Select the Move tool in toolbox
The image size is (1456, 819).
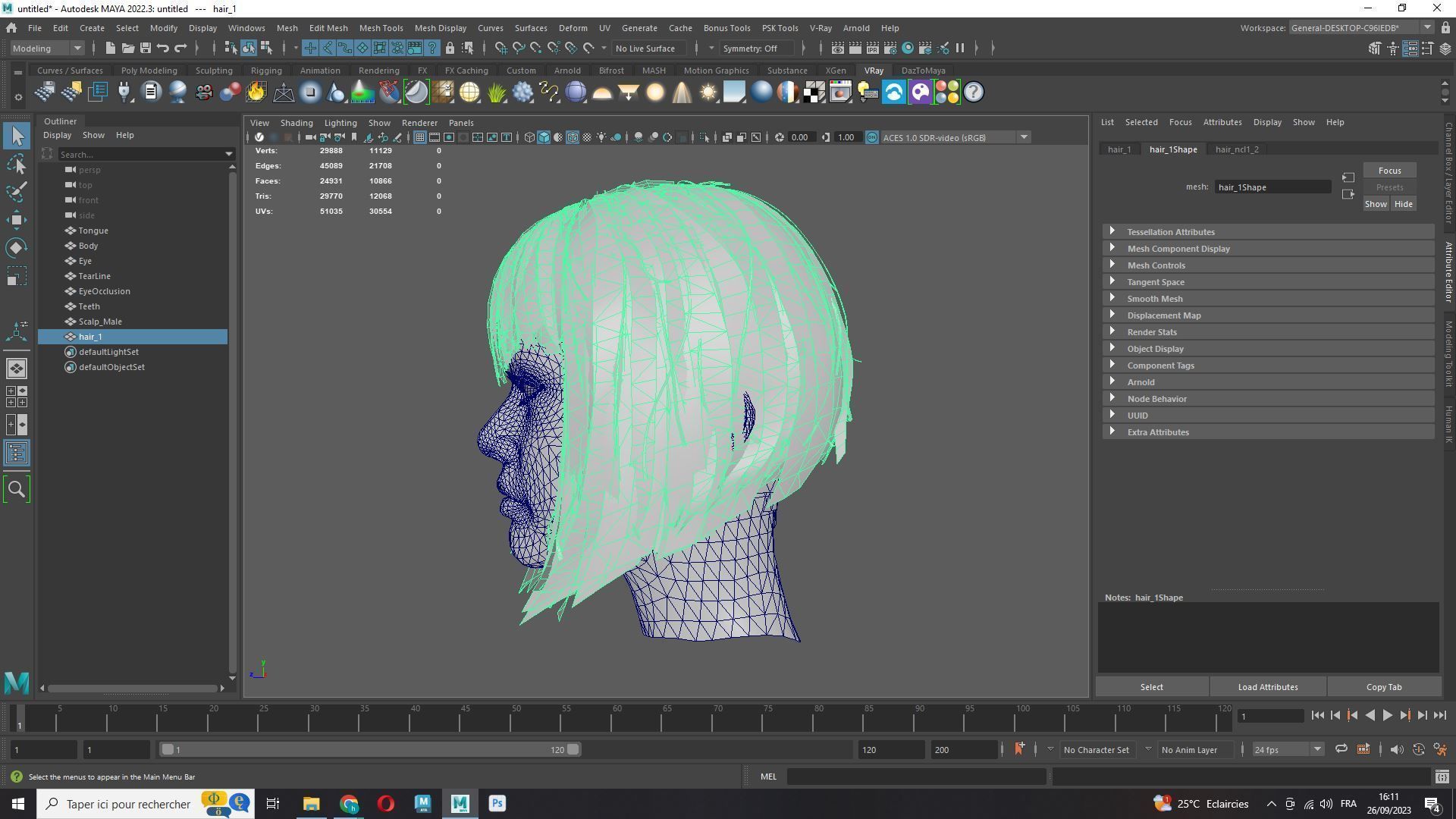[17, 220]
